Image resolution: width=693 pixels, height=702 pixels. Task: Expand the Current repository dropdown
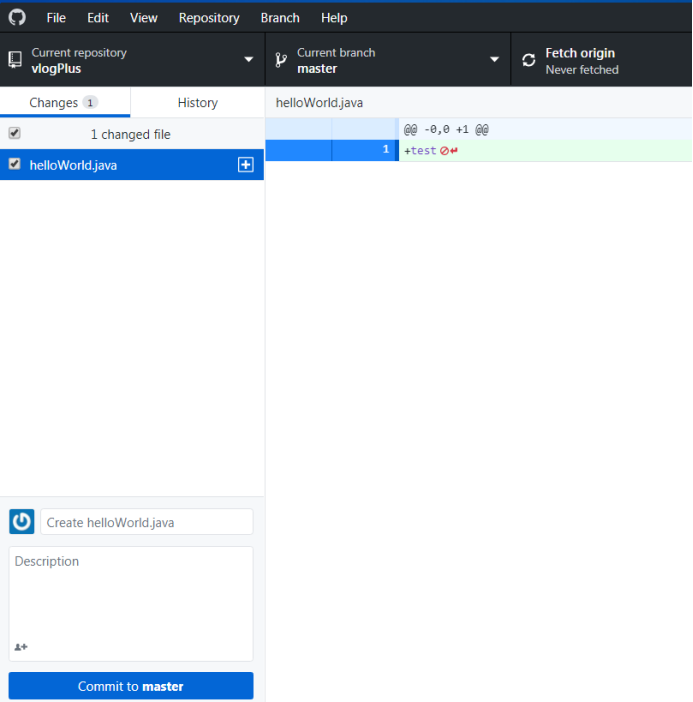click(x=132, y=60)
